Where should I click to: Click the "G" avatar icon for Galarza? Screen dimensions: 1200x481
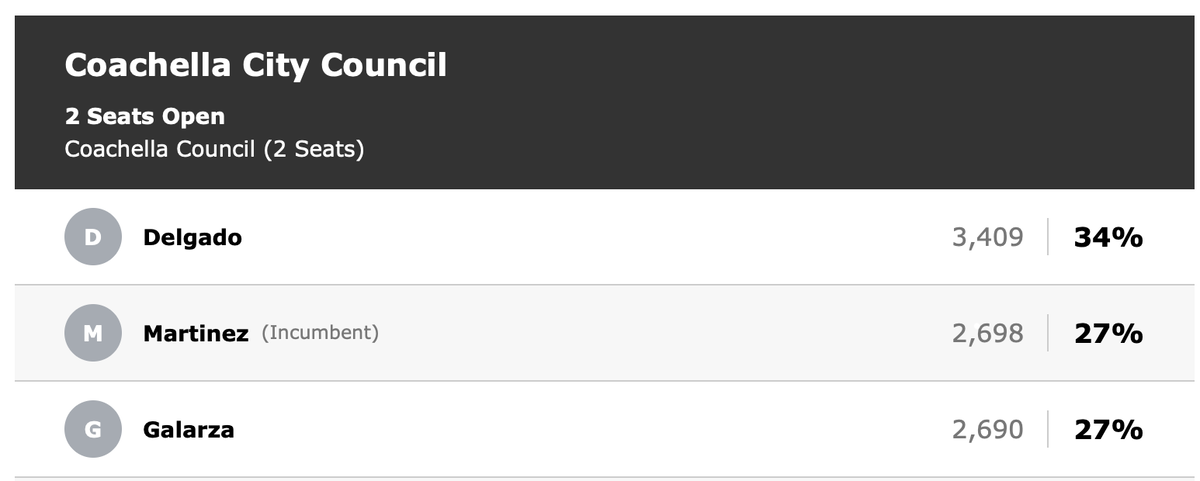click(x=93, y=429)
